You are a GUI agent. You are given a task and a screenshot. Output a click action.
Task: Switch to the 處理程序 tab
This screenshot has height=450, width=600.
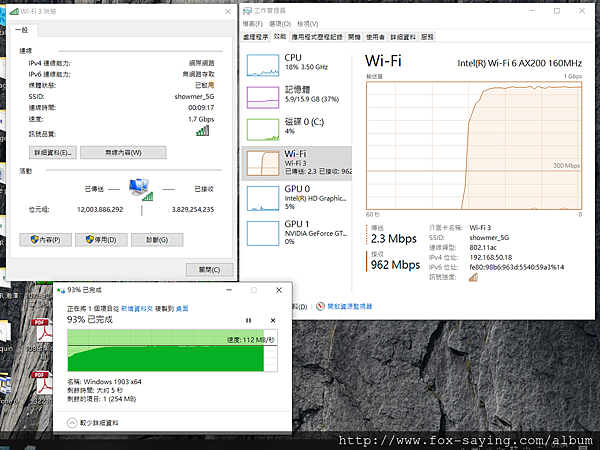(x=256, y=37)
